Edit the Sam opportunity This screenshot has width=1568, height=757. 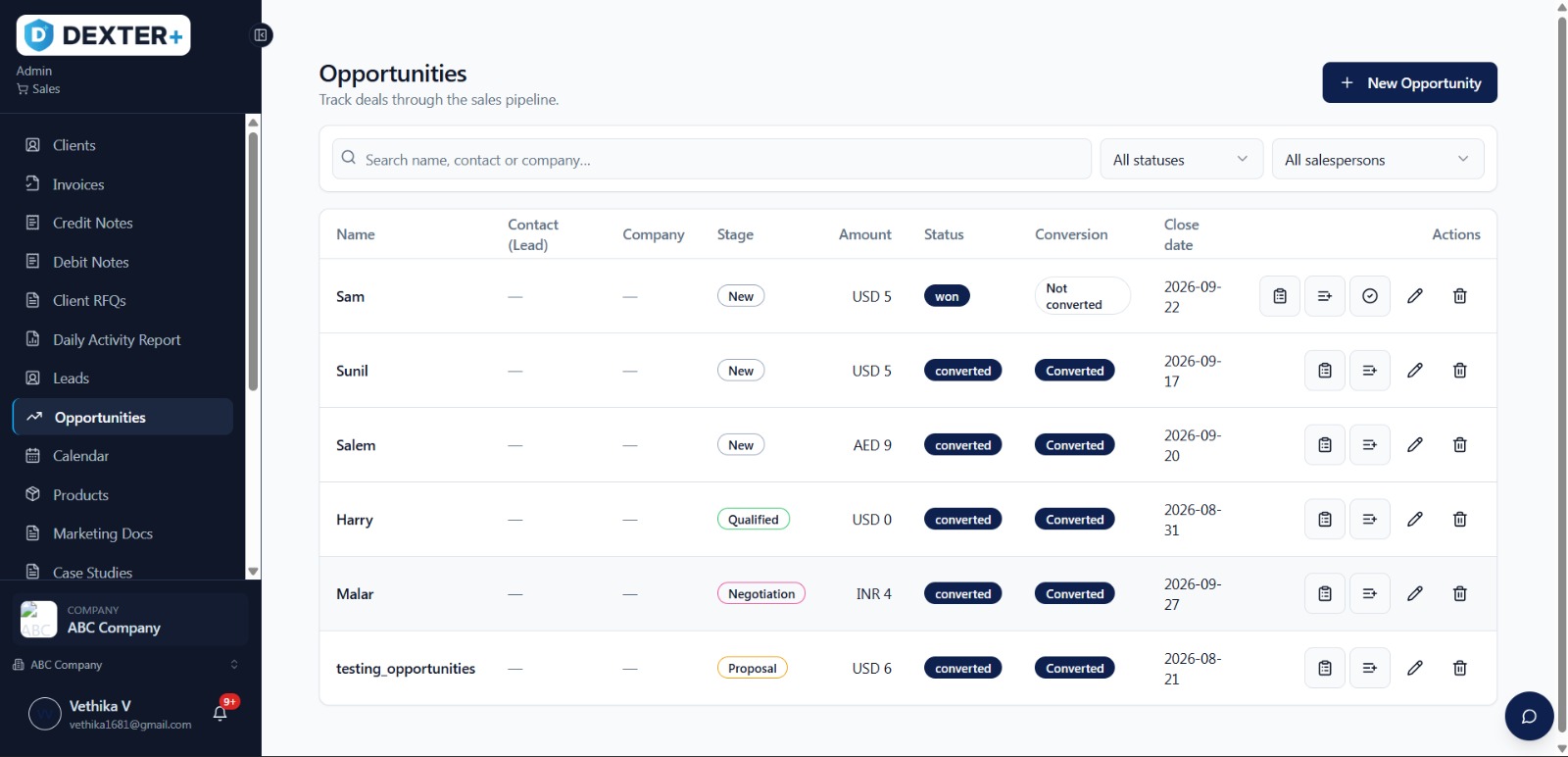tap(1415, 296)
